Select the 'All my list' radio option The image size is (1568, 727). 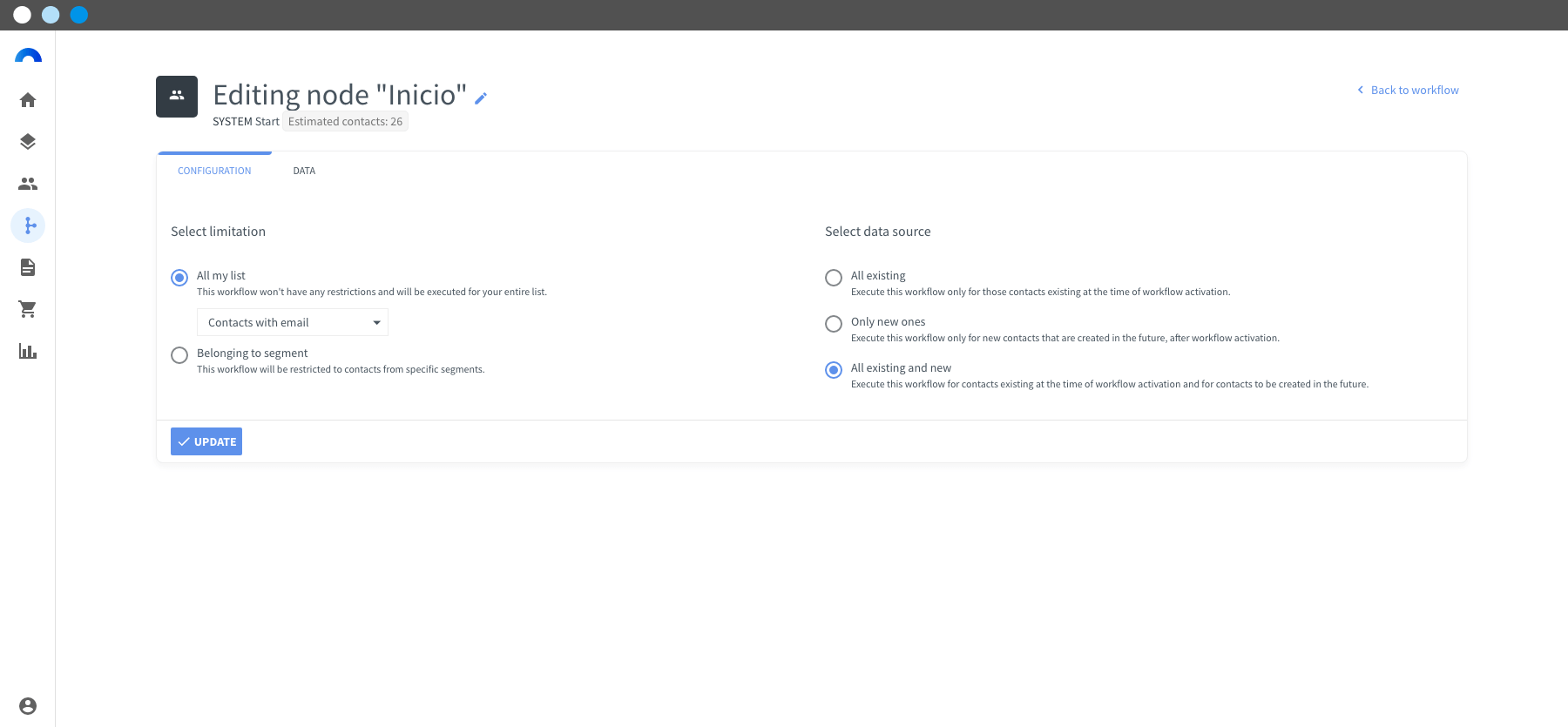point(179,278)
